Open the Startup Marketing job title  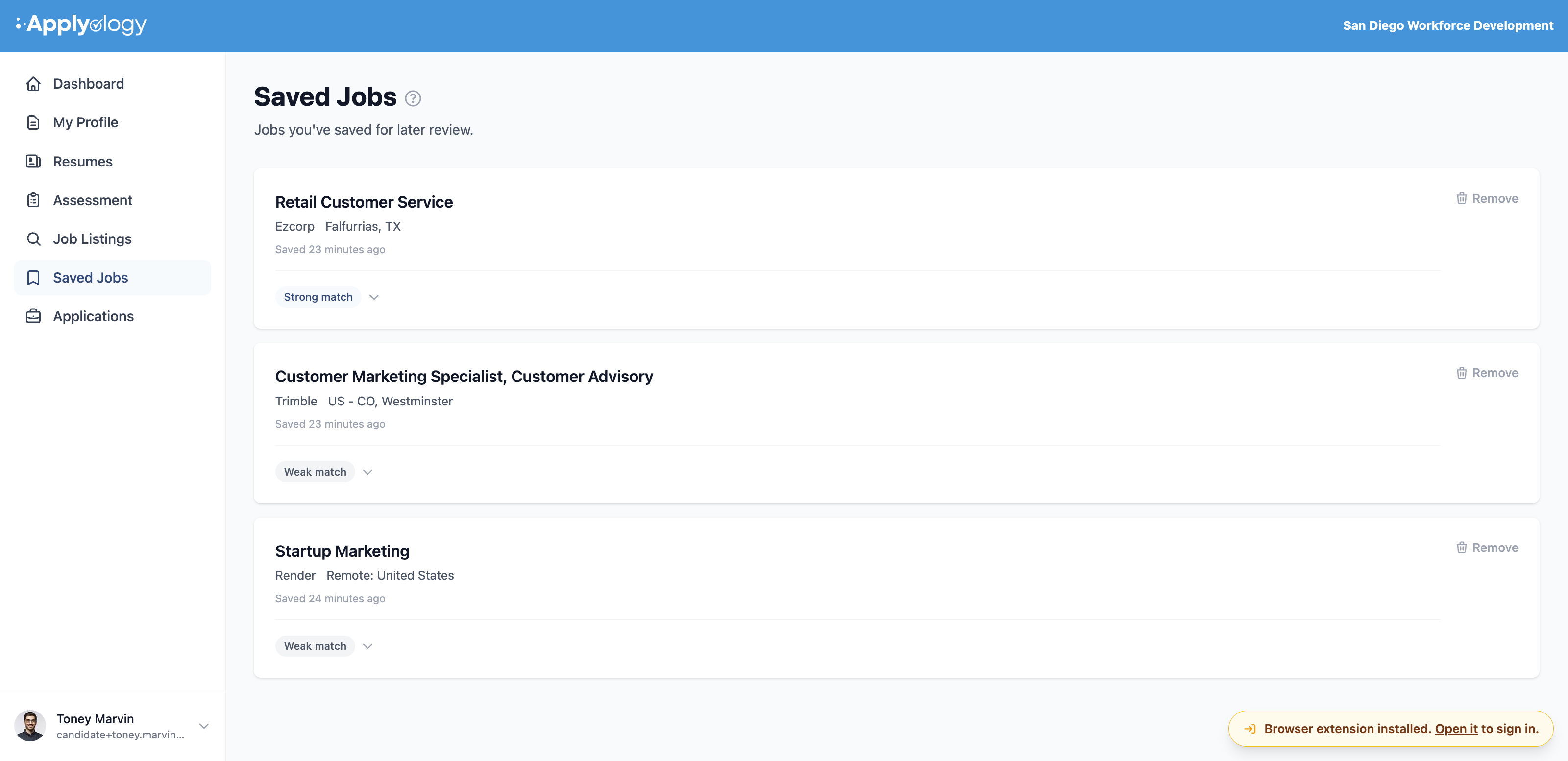(342, 551)
